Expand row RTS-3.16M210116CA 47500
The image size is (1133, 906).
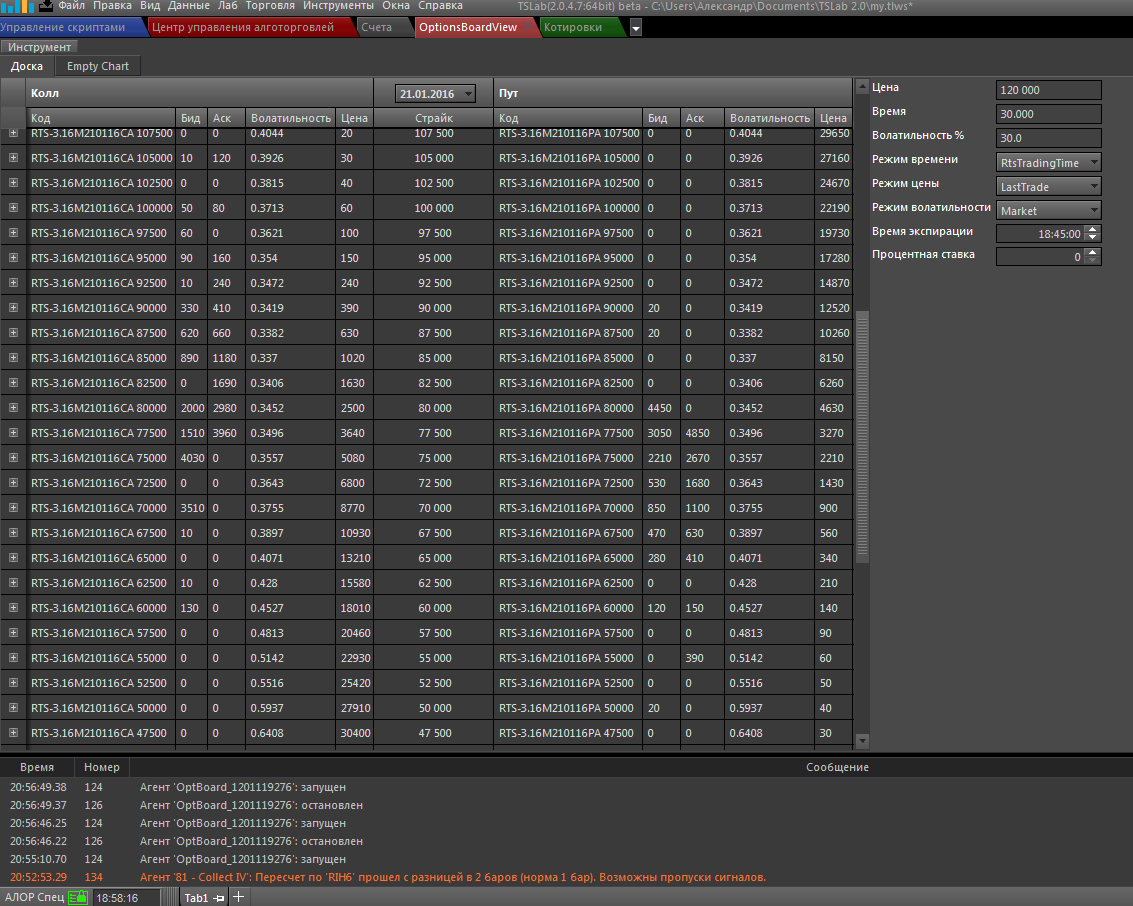click(x=13, y=733)
